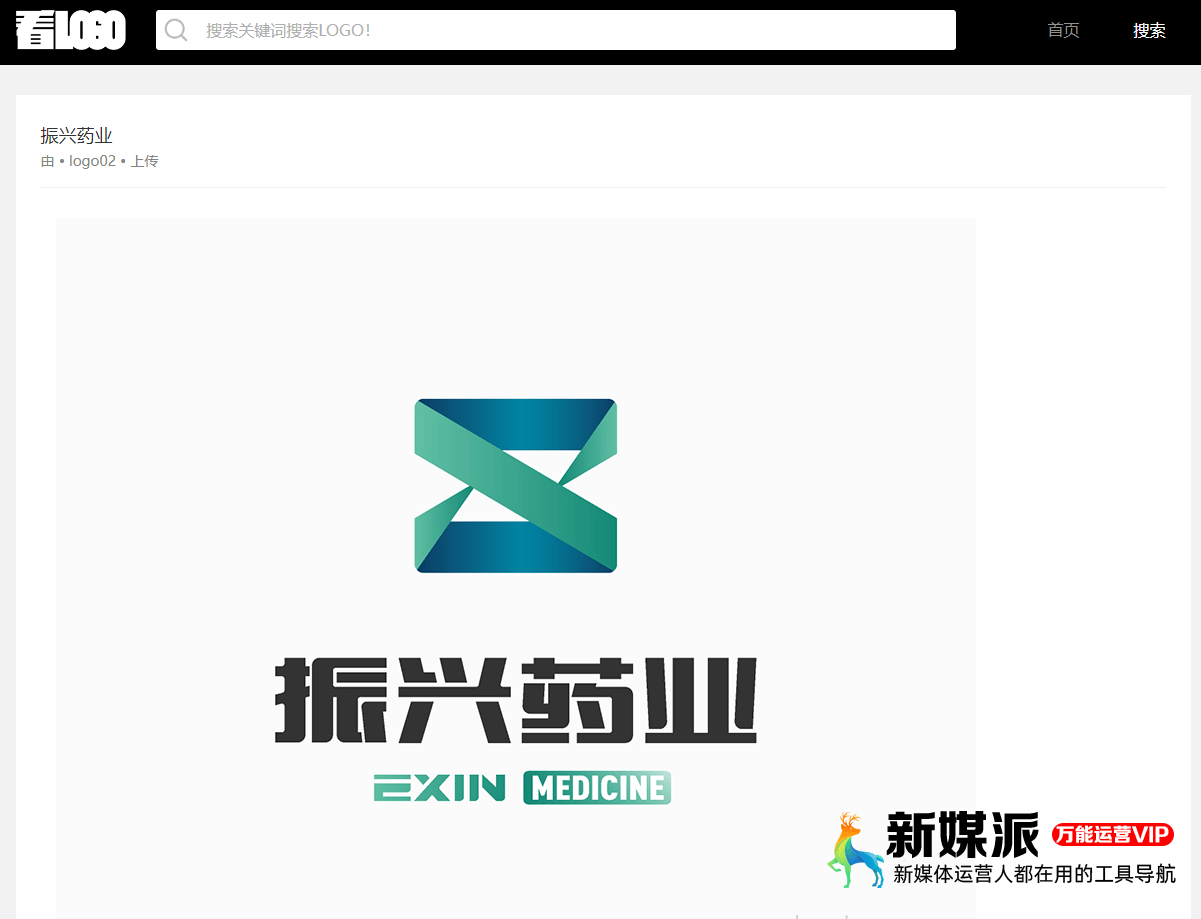Click the red 万能运营VIP badge
The image size is (1201, 919).
pos(1113,833)
